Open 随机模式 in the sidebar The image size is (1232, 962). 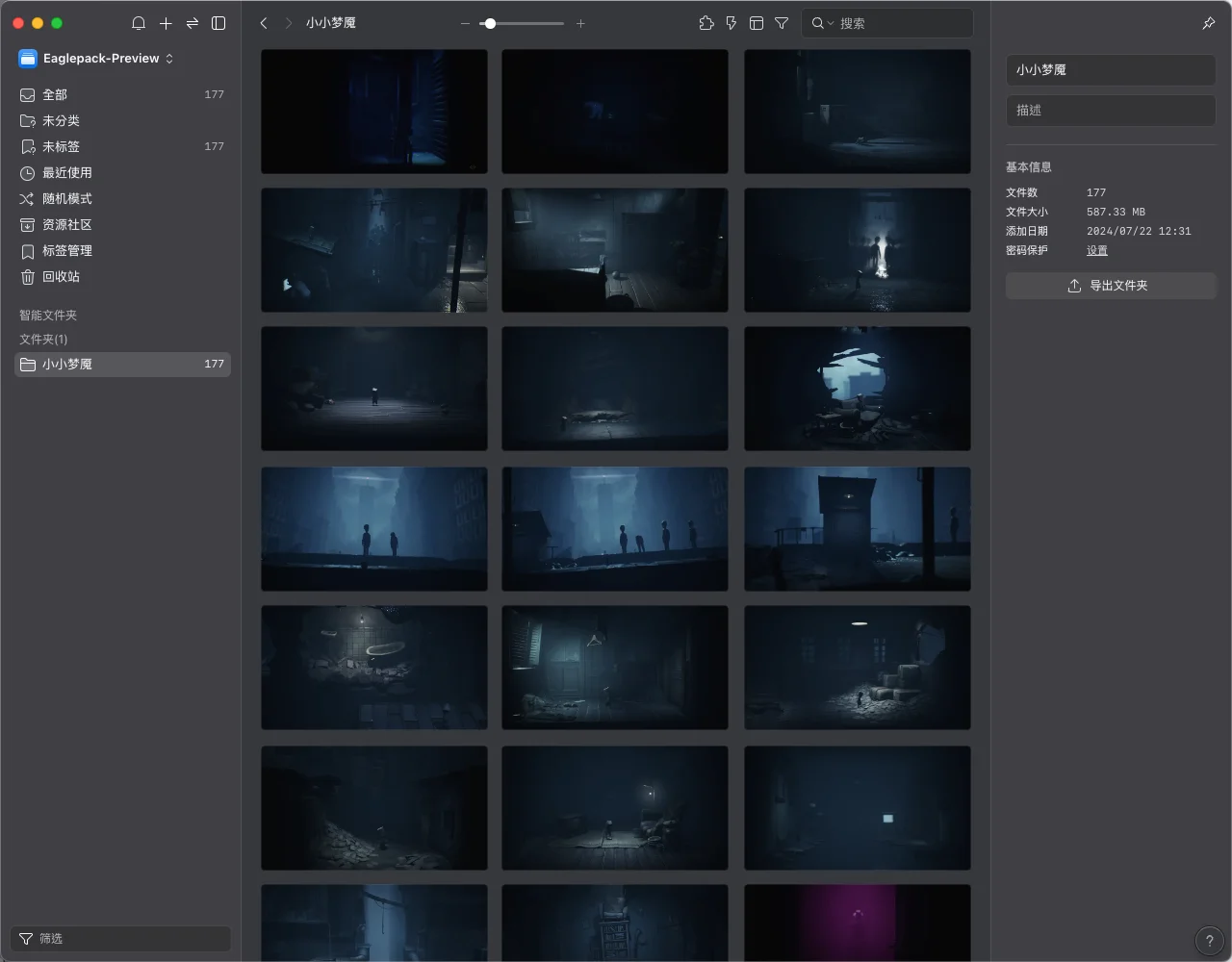122,198
